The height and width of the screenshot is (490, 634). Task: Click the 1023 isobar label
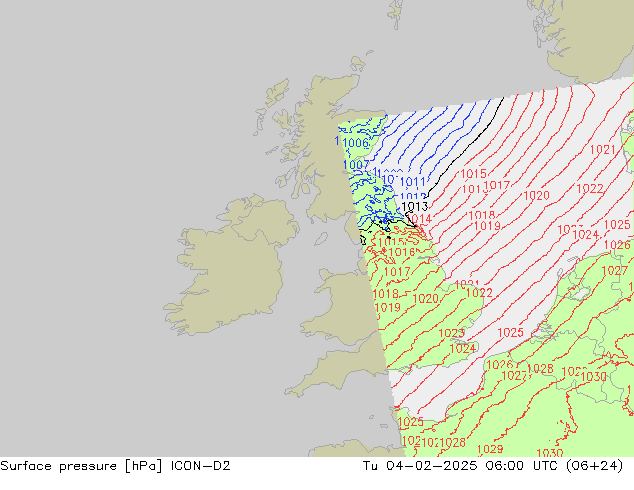point(451,333)
